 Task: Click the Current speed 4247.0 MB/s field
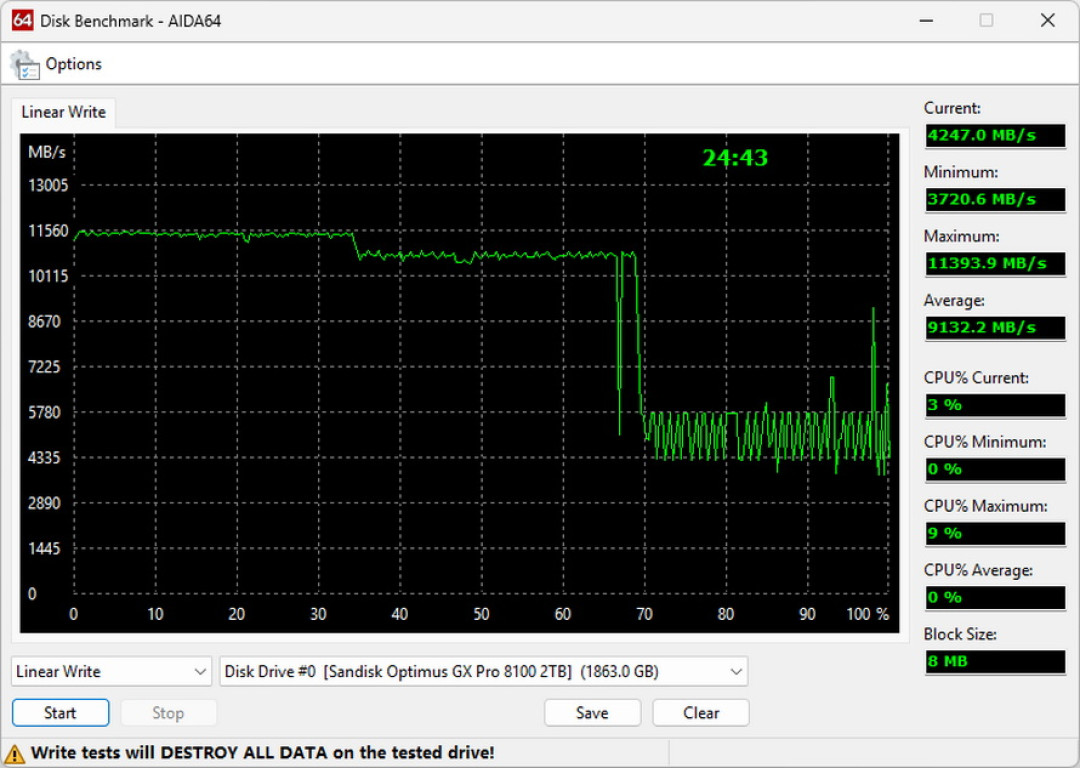(995, 135)
